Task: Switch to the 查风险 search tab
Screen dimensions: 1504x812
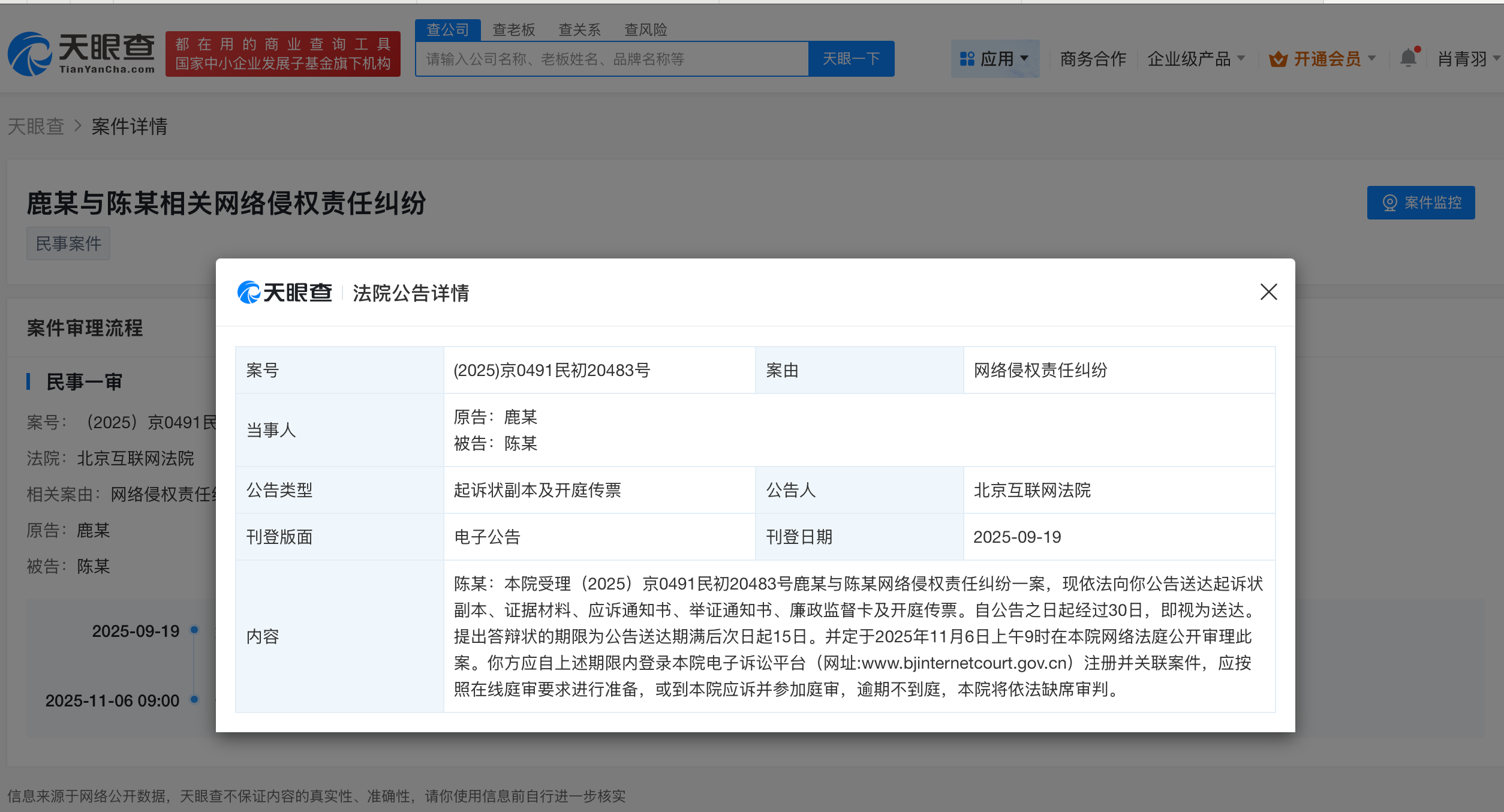Action: coord(646,29)
